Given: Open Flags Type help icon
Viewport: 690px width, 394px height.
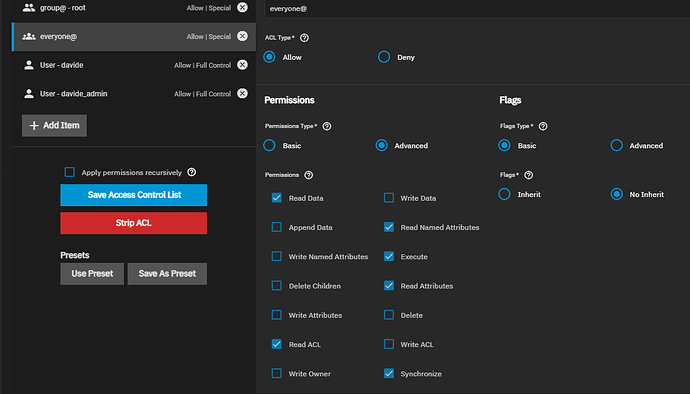Looking at the screenshot, I should point(543,126).
